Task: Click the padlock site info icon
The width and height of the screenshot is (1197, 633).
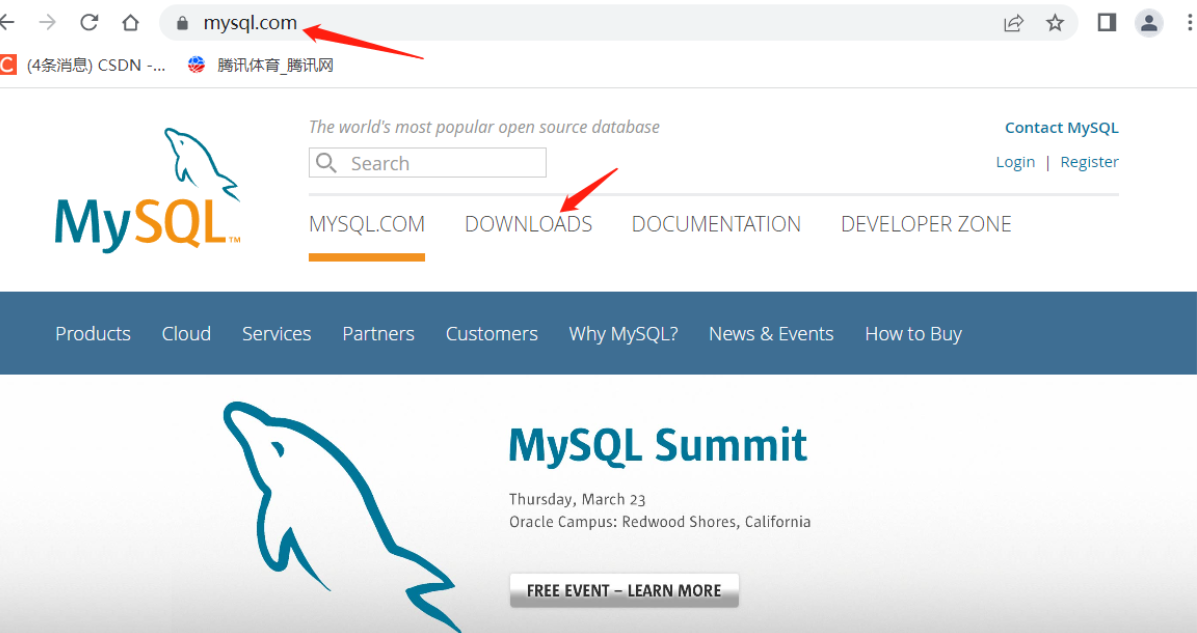Action: point(182,23)
